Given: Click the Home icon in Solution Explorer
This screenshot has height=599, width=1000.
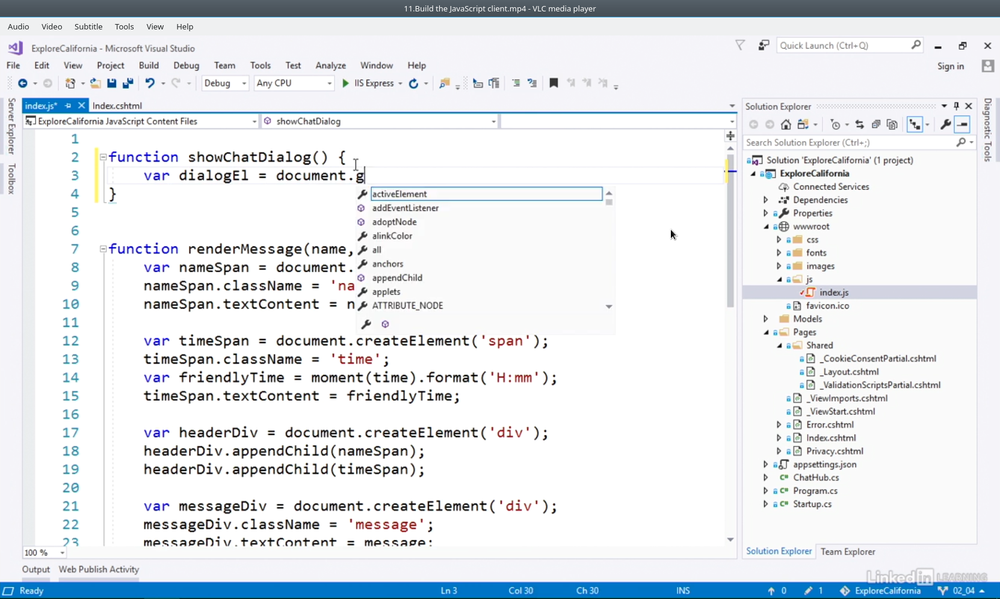Looking at the screenshot, I should pos(786,125).
